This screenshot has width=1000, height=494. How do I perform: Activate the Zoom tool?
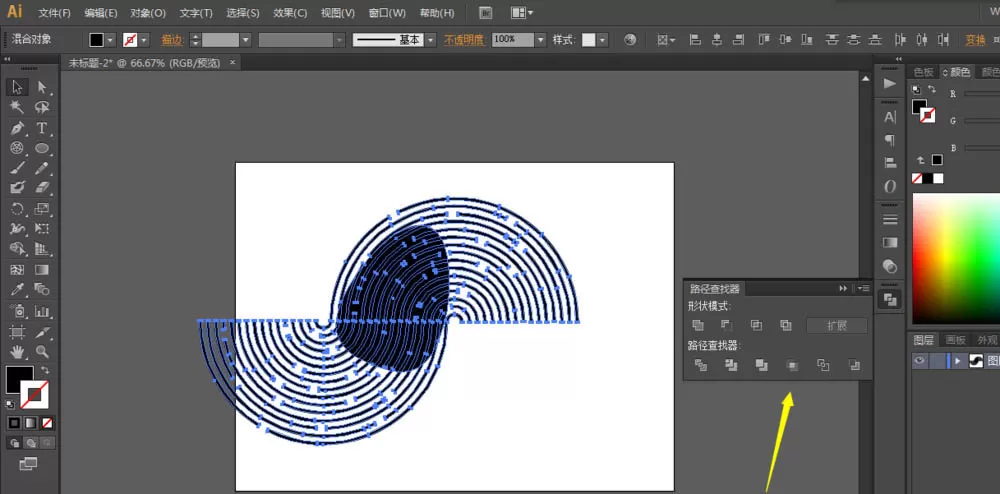[x=42, y=351]
